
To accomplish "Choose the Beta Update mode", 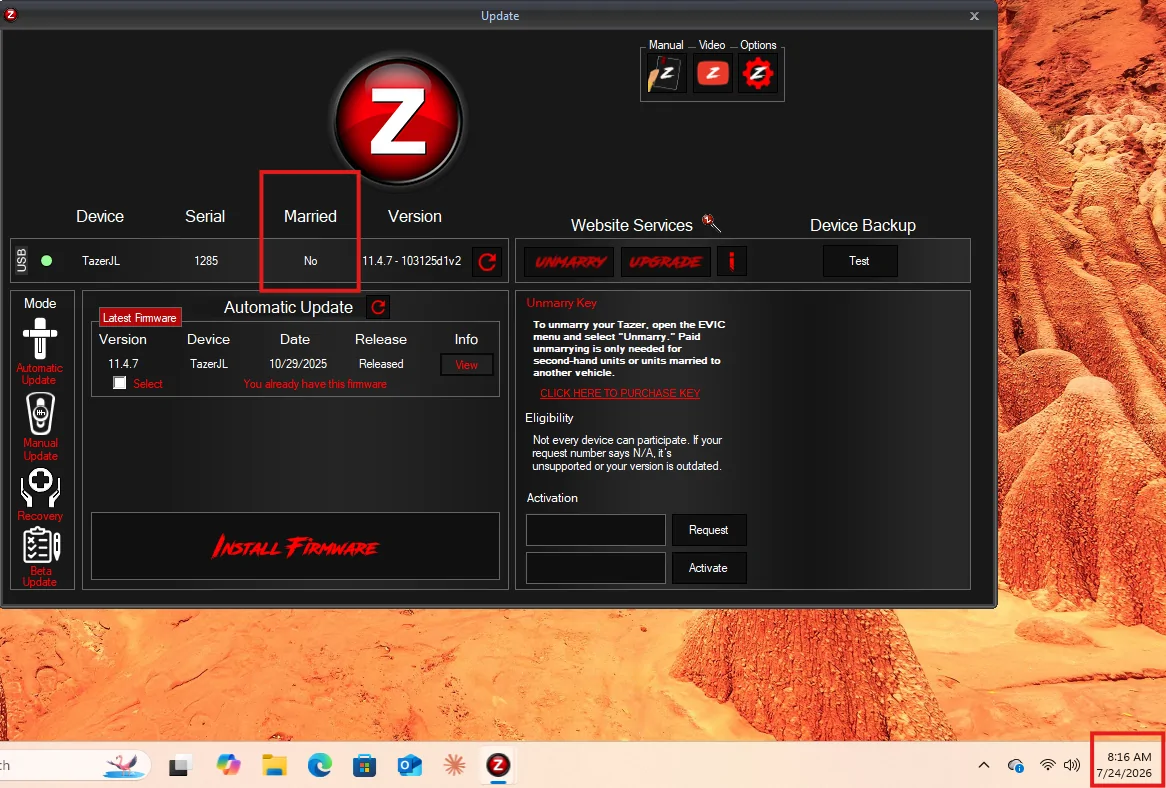I will tap(40, 557).
